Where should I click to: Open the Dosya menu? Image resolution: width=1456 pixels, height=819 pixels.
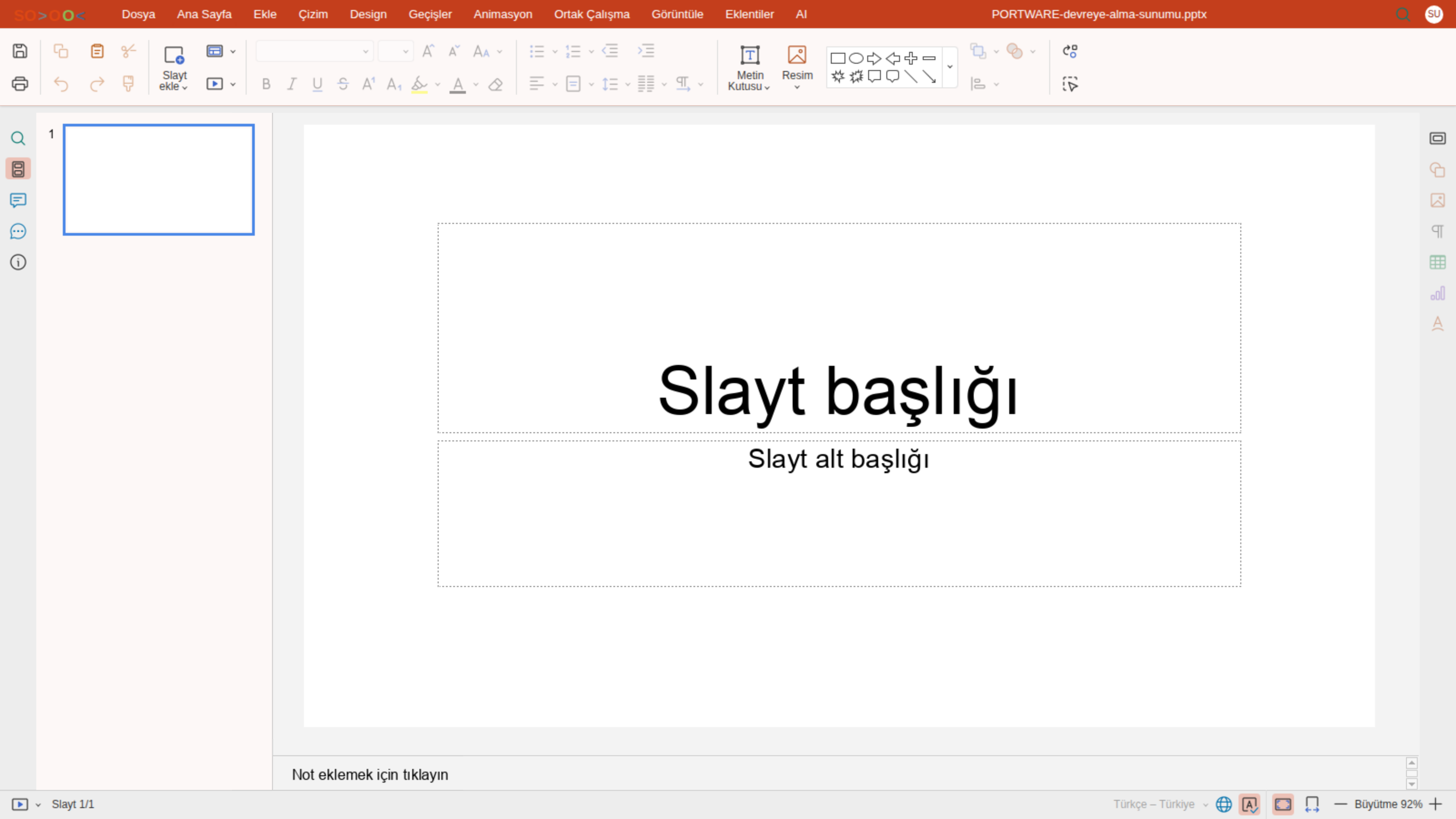(x=138, y=14)
